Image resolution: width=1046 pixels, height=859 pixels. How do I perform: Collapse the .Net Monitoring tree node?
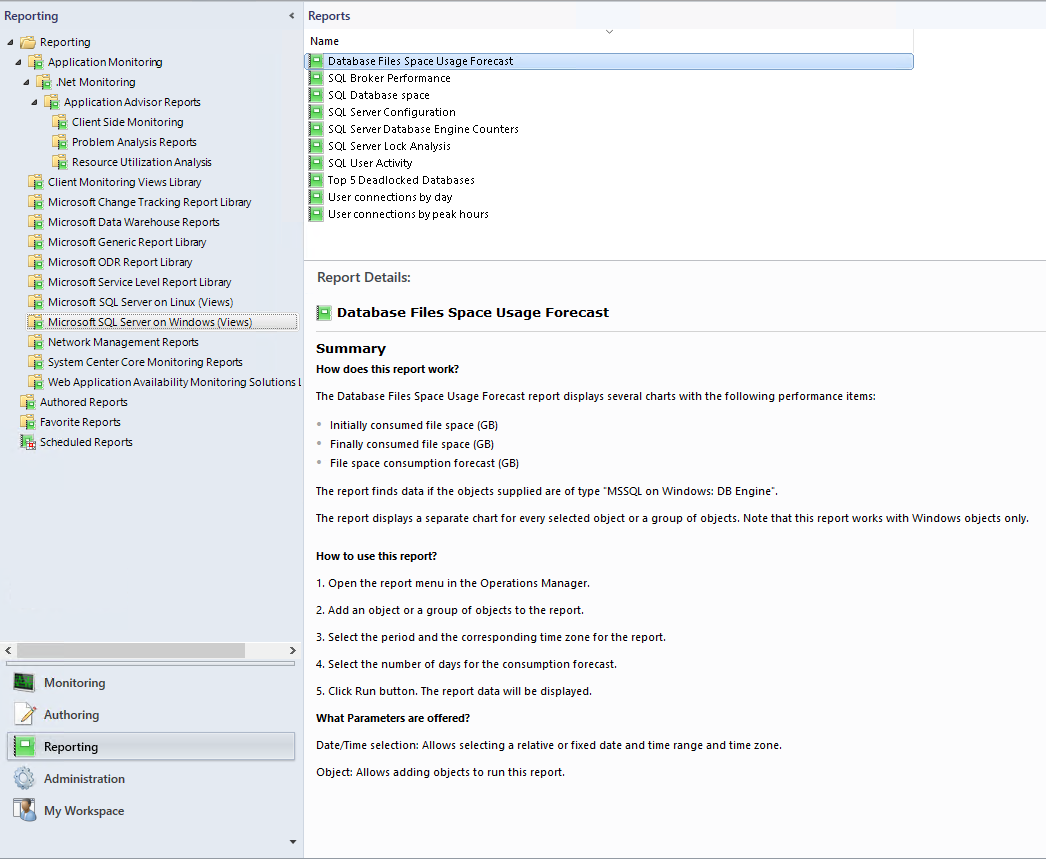pos(26,82)
